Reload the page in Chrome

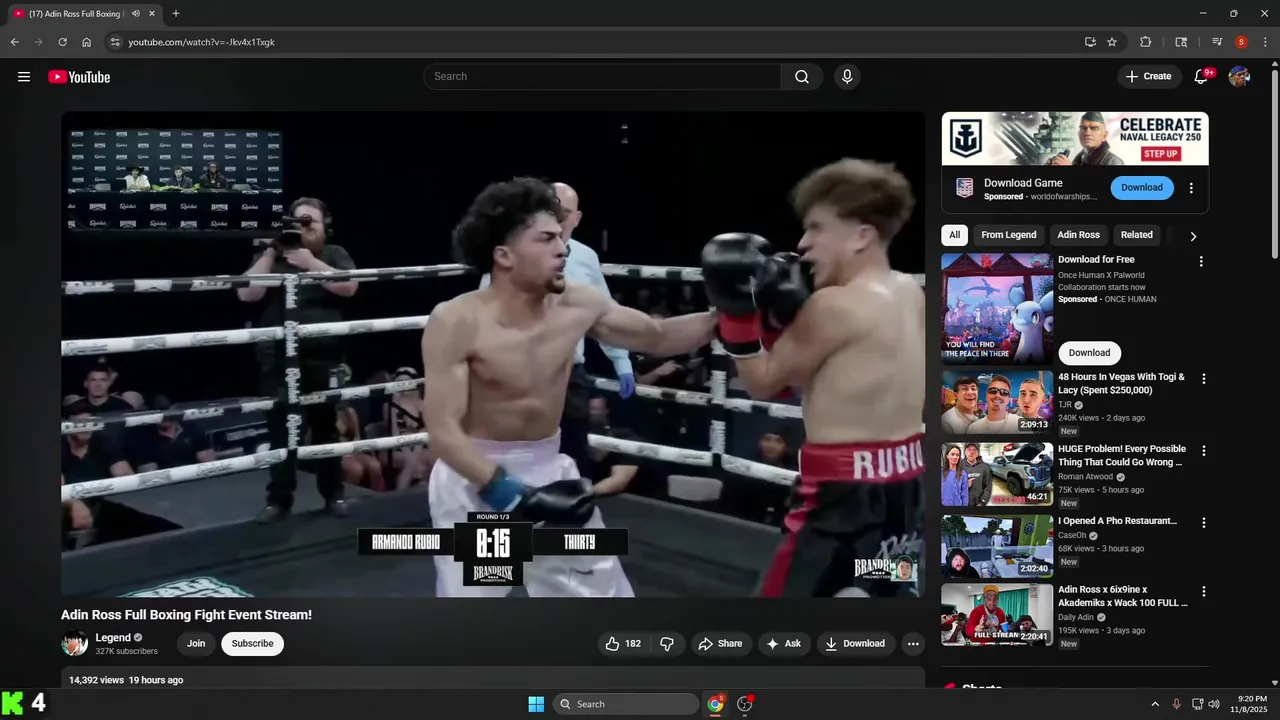[62, 42]
